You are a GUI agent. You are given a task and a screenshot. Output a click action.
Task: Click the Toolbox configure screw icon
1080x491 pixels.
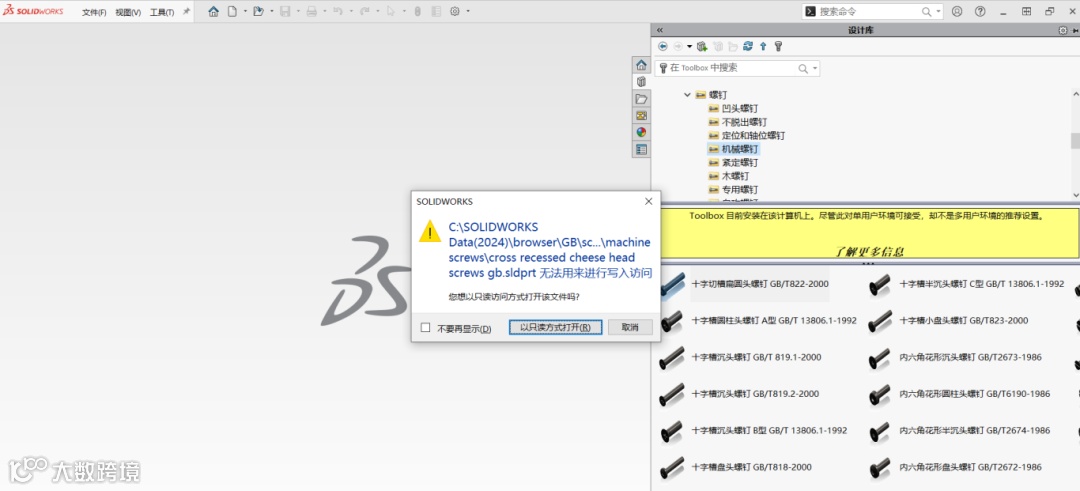[778, 46]
